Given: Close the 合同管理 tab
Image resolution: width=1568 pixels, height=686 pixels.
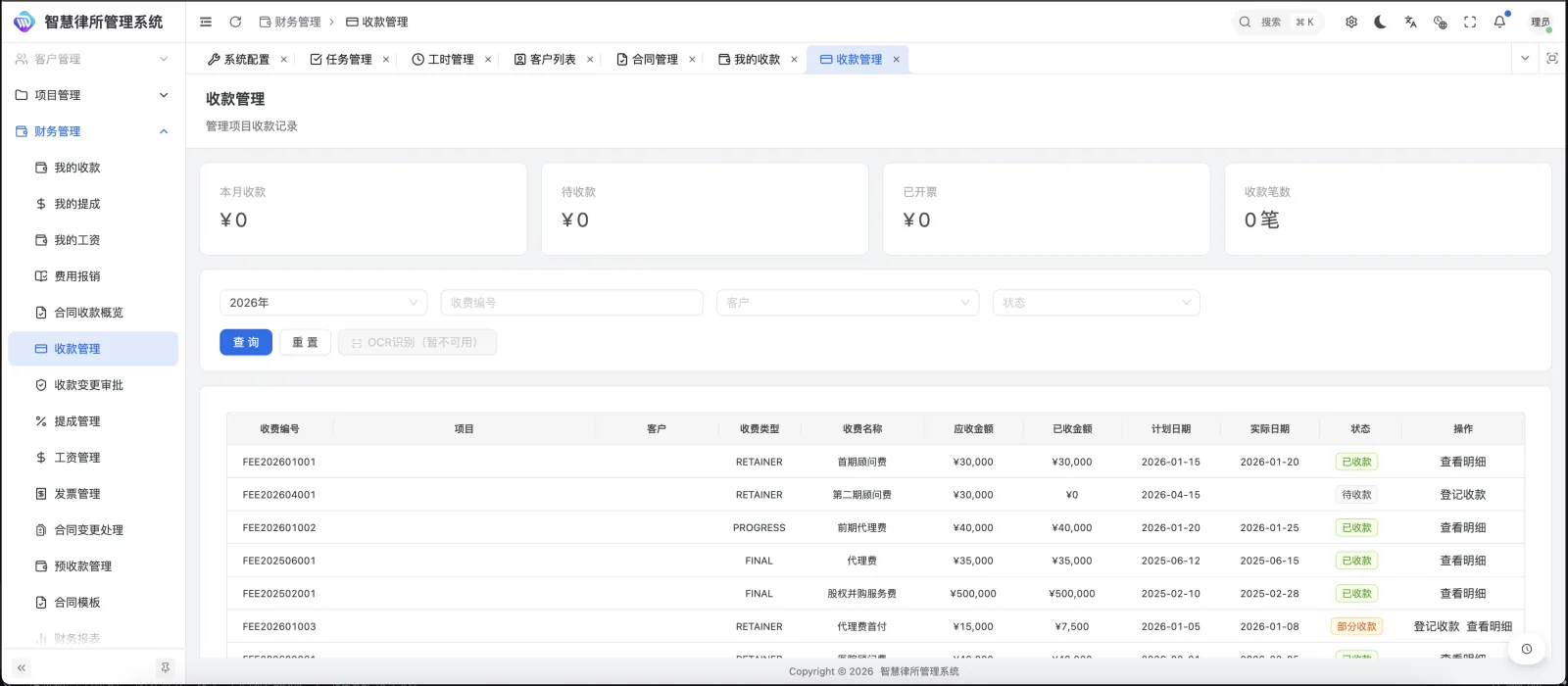Looking at the screenshot, I should coord(692,60).
